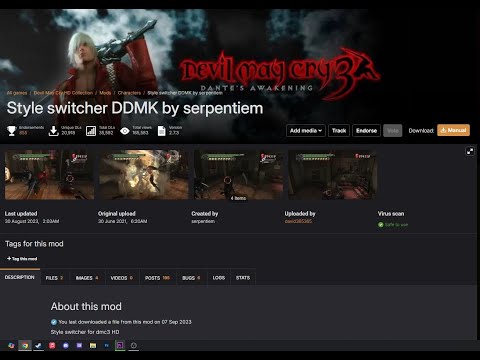Screen dimensions: 480x360
Task: Open the first gameplay screenshot thumbnail
Action: 49,175
